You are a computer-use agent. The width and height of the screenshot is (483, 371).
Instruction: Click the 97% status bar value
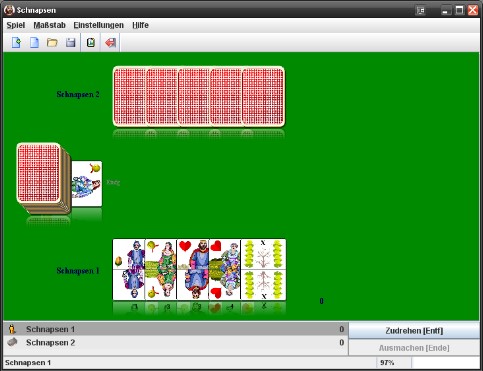coord(387,362)
